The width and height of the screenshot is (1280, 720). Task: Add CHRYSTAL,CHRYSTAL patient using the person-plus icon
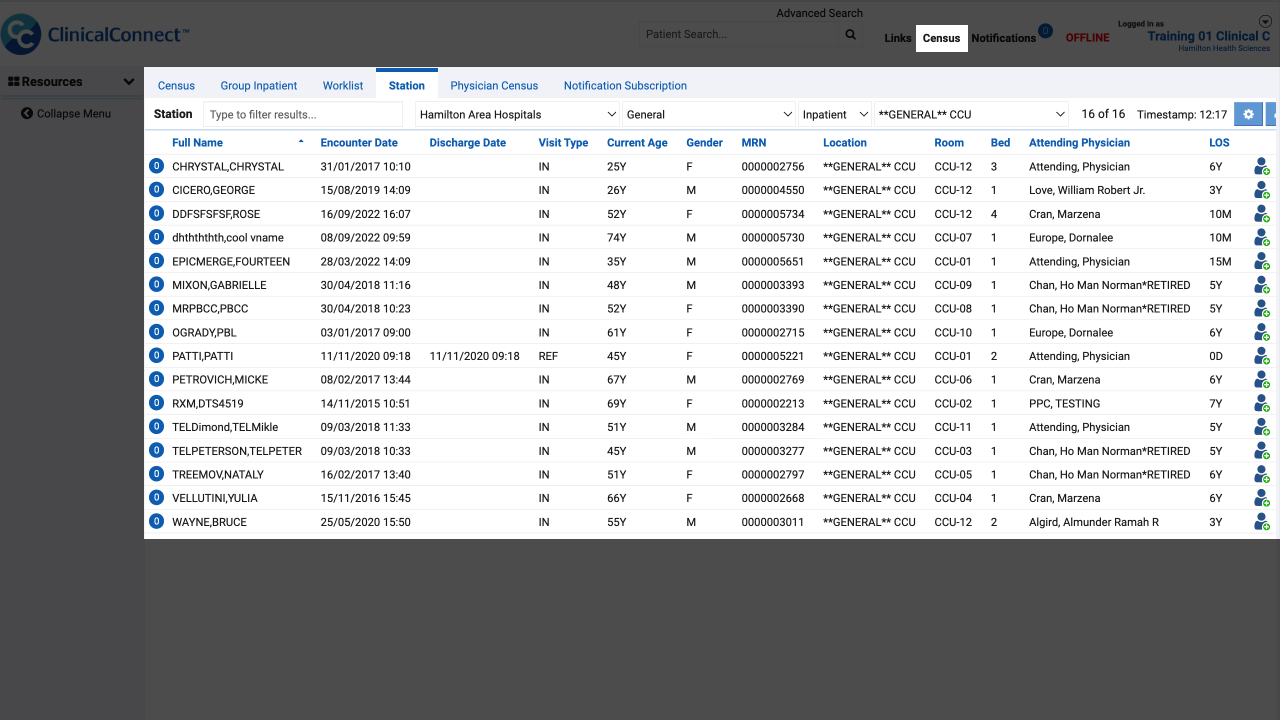coord(1262,167)
